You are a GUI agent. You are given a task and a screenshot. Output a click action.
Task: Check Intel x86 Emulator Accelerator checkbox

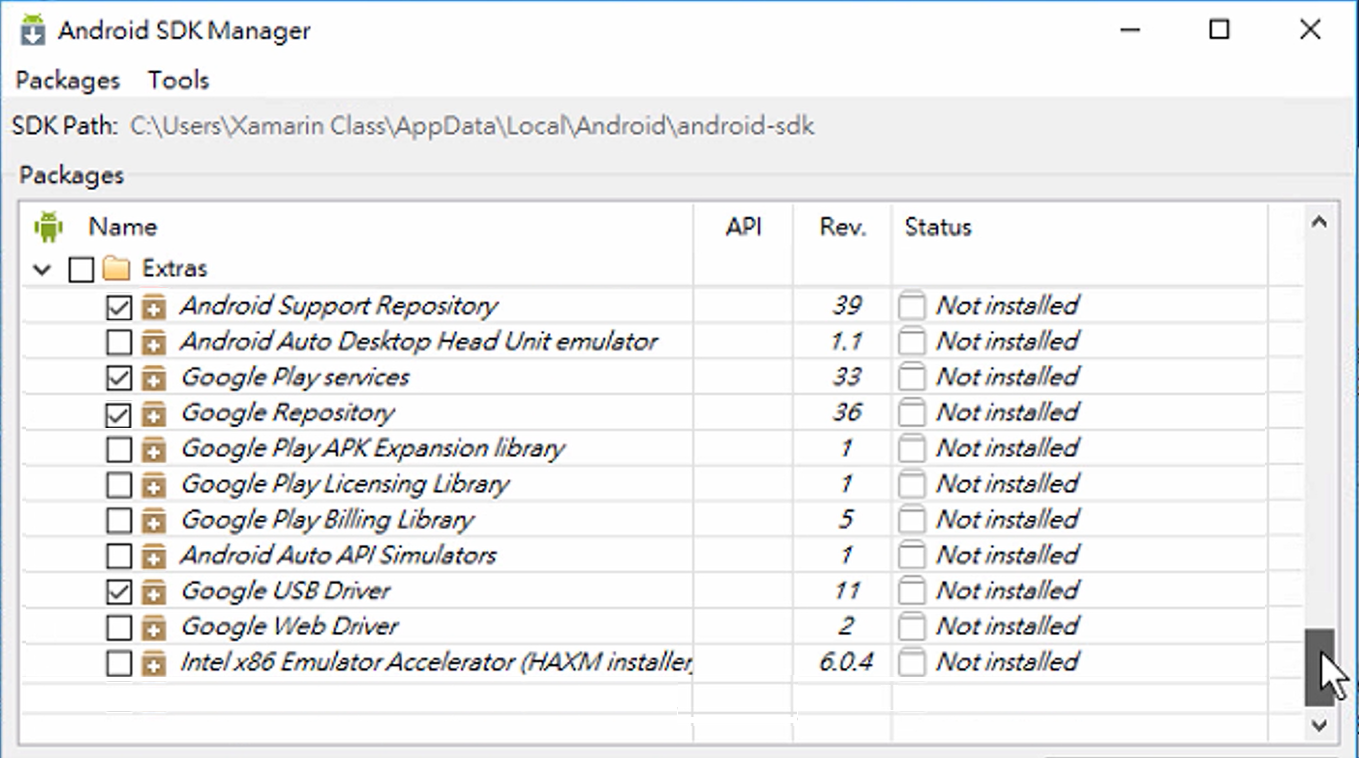pos(118,663)
